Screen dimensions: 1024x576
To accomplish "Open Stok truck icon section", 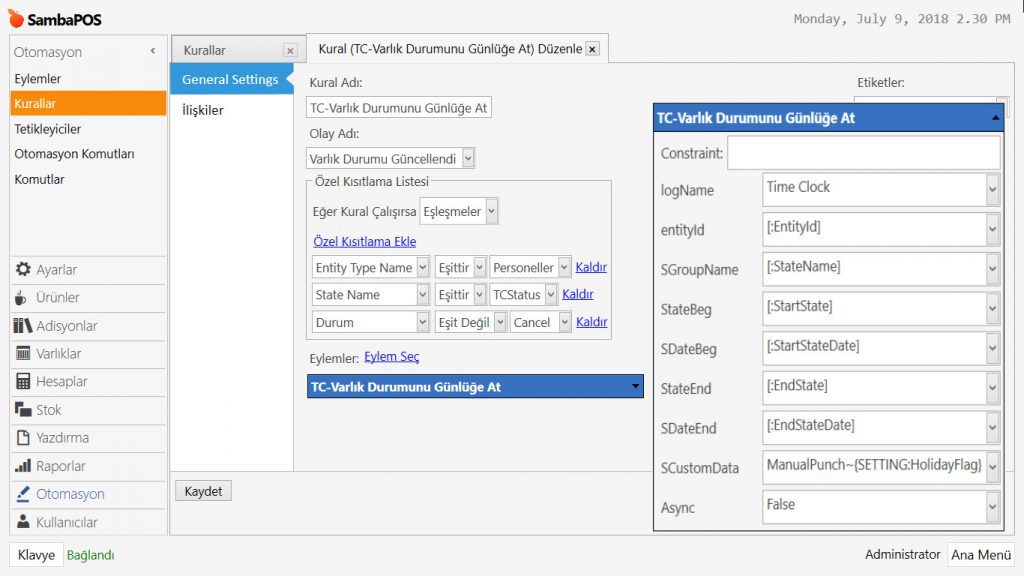I will pos(23,410).
